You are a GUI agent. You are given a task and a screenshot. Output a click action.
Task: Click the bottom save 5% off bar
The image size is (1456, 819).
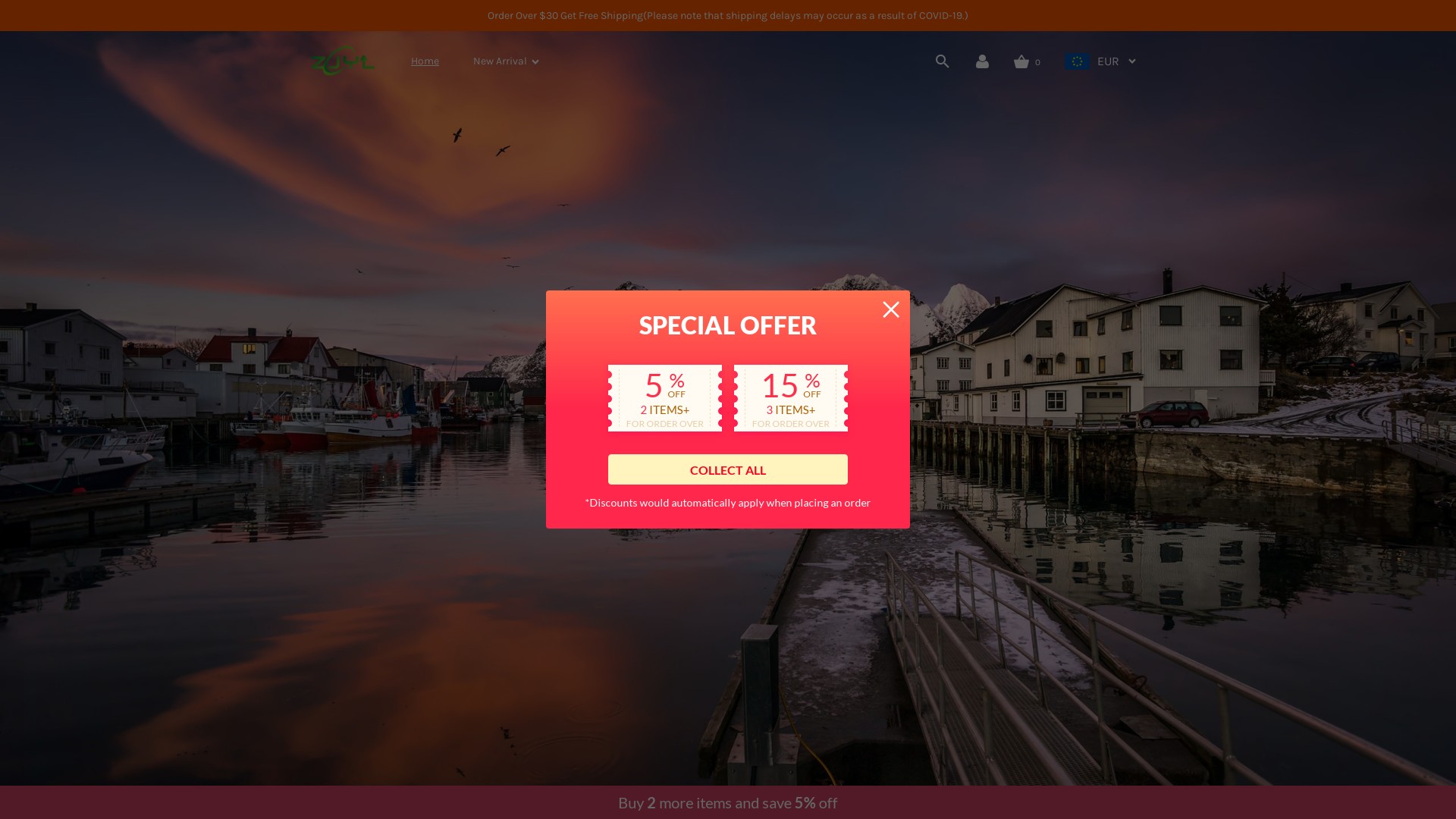coord(727,802)
